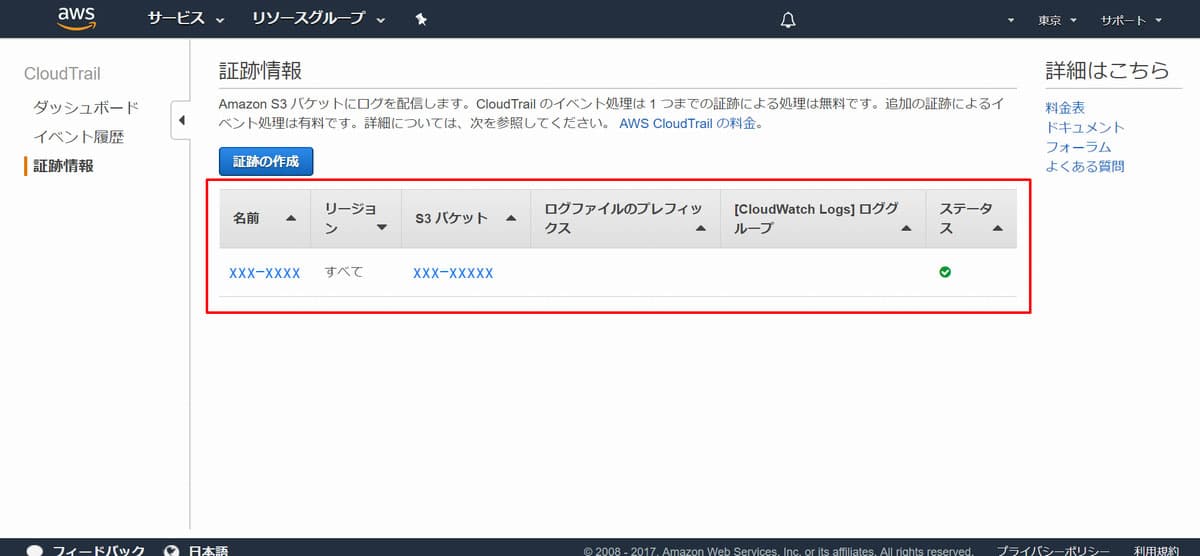This screenshot has width=1200, height=556.
Task: Go to ダッシュボード in sidebar
Action: [x=86, y=108]
